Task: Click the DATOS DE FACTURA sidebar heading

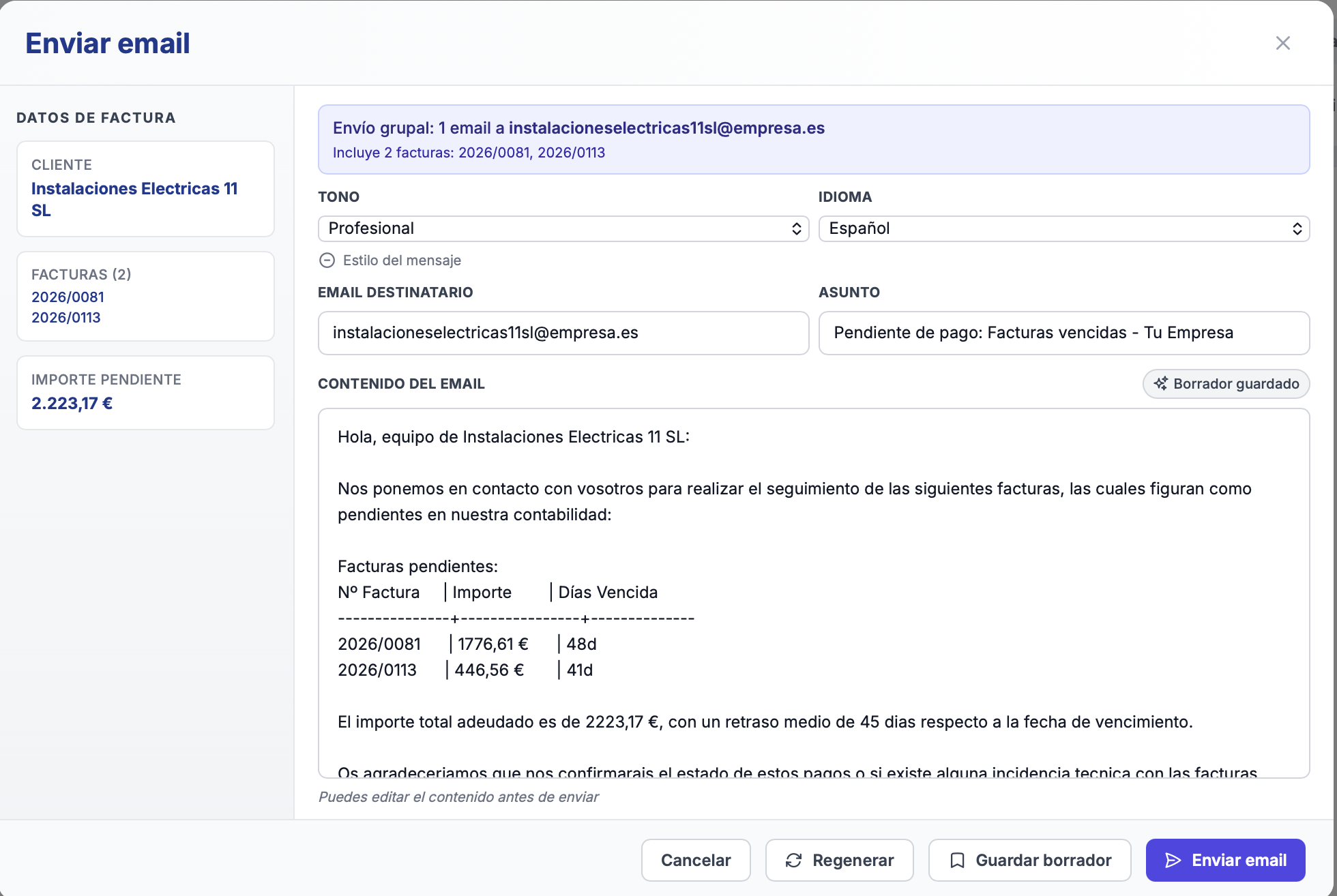Action: 96,118
